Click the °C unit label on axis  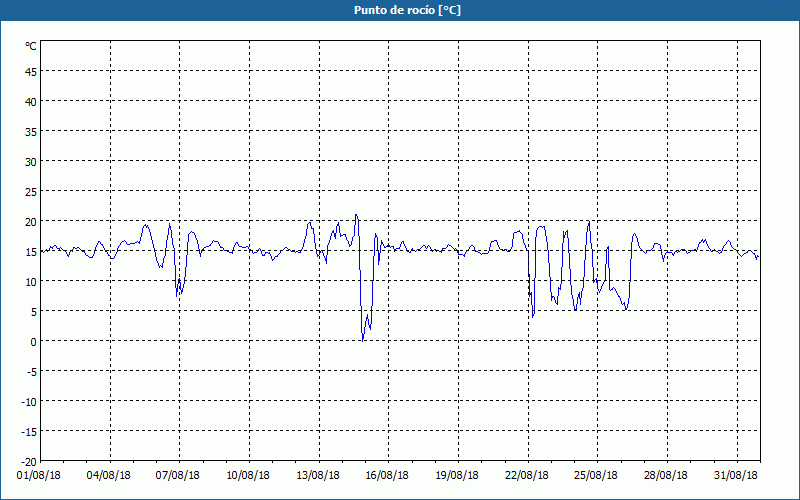point(31,46)
